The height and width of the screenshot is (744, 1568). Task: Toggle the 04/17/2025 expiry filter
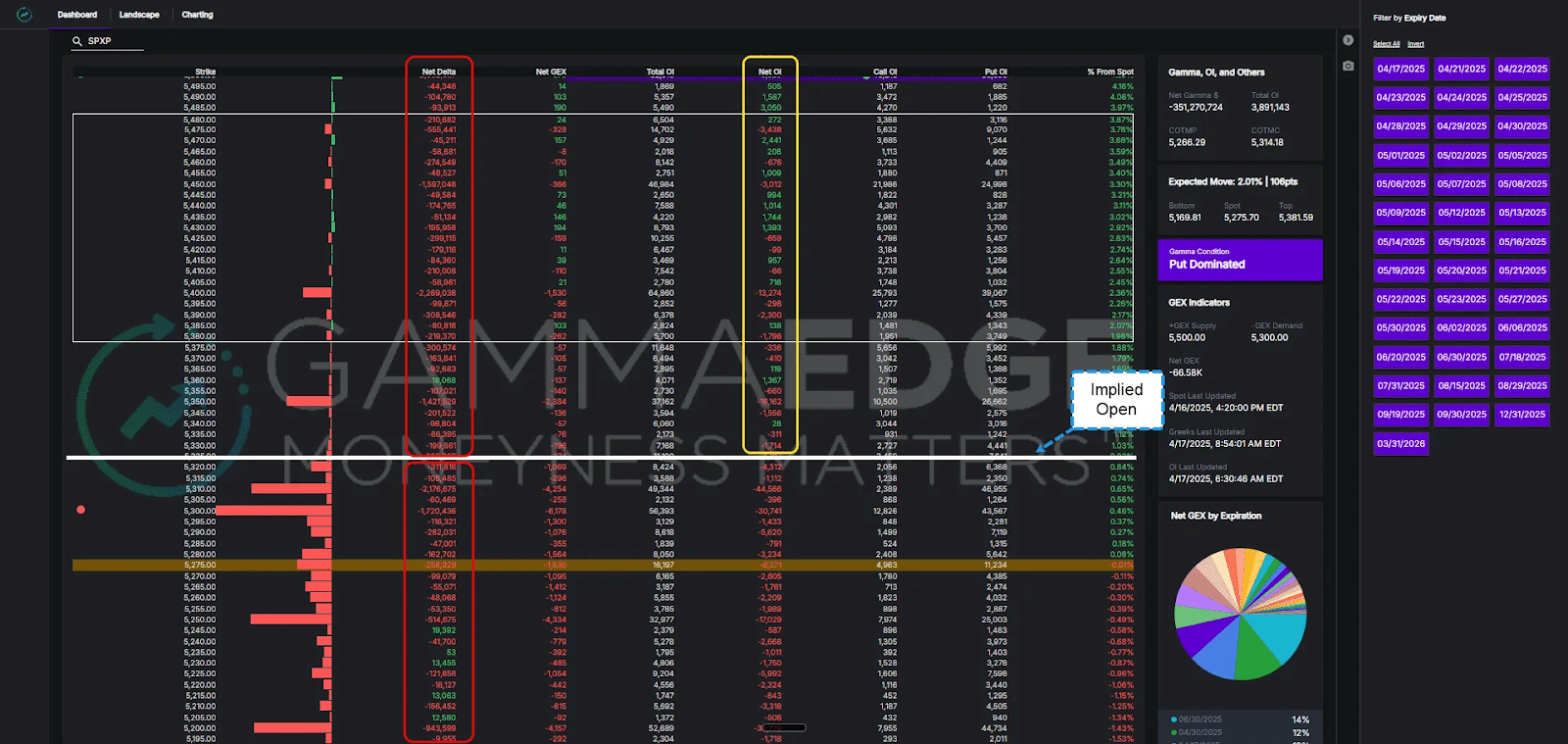point(1400,69)
